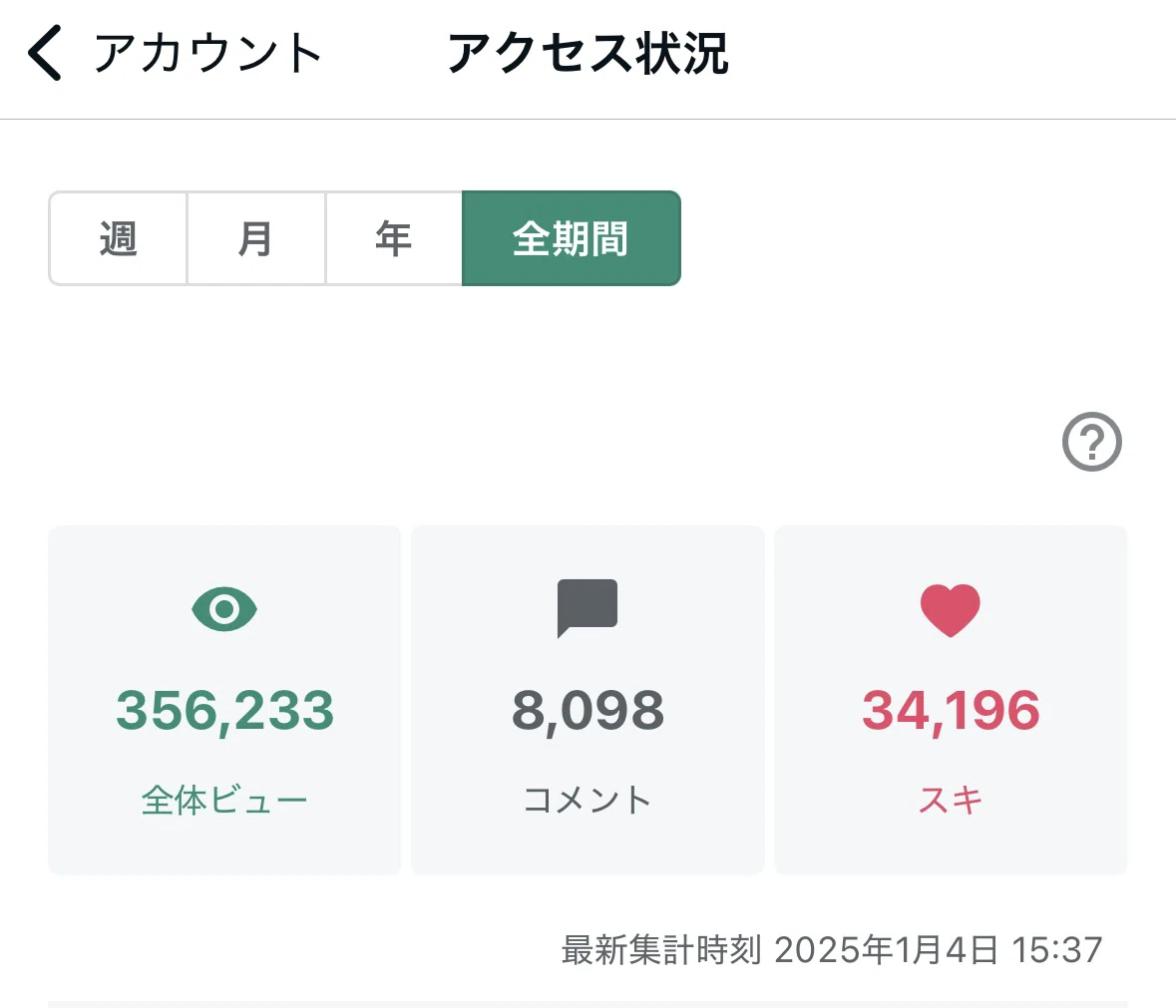Viewport: 1176px width, 1008px height.
Task: Go back to アカウント
Action: 207,53
